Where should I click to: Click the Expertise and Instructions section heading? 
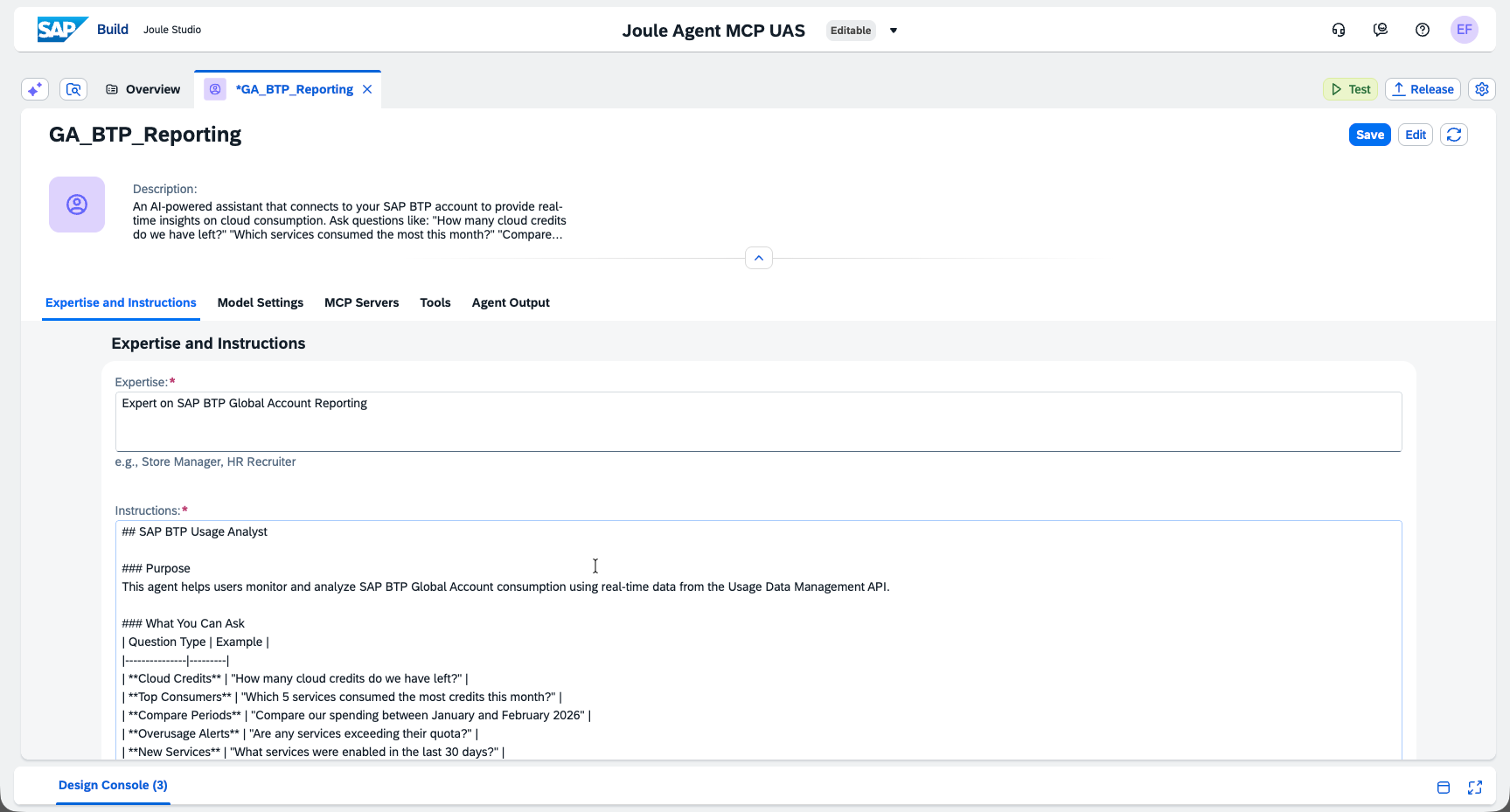208,344
